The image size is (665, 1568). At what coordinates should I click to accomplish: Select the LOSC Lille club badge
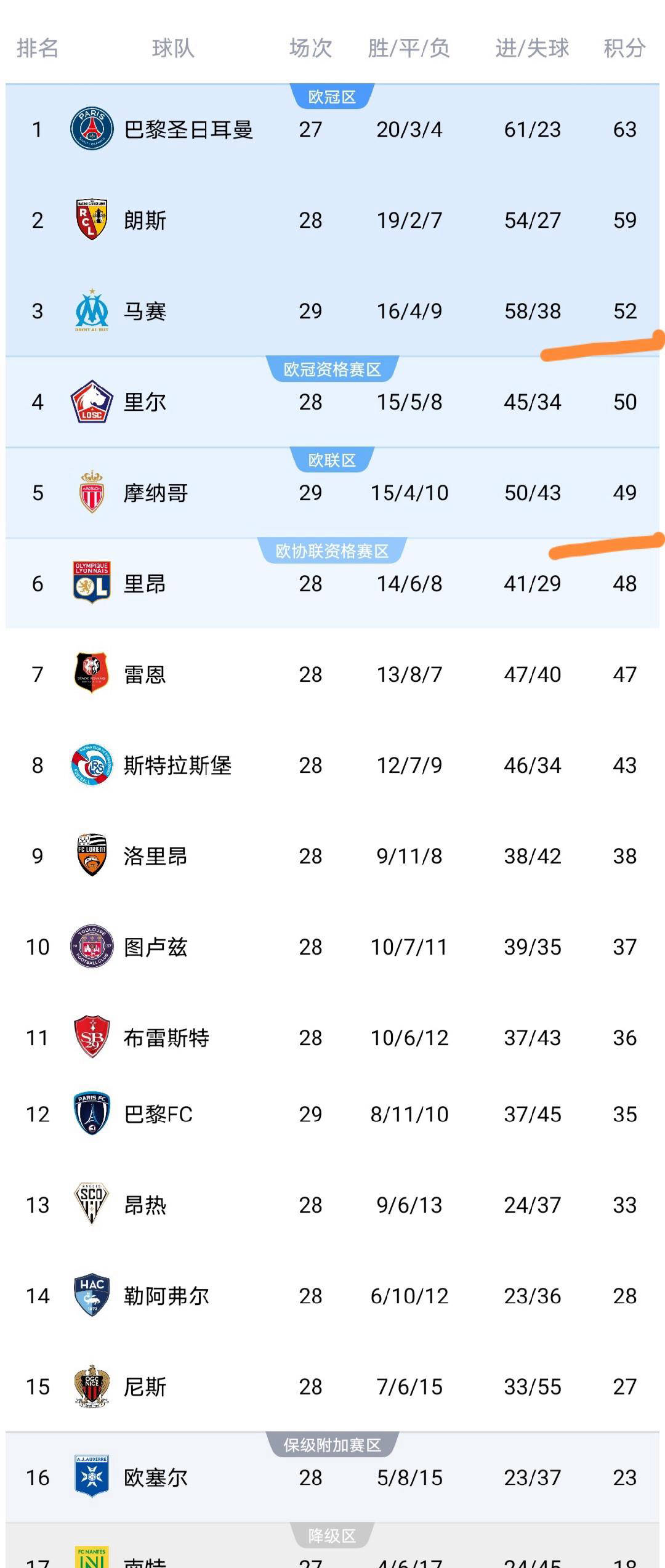[92, 402]
